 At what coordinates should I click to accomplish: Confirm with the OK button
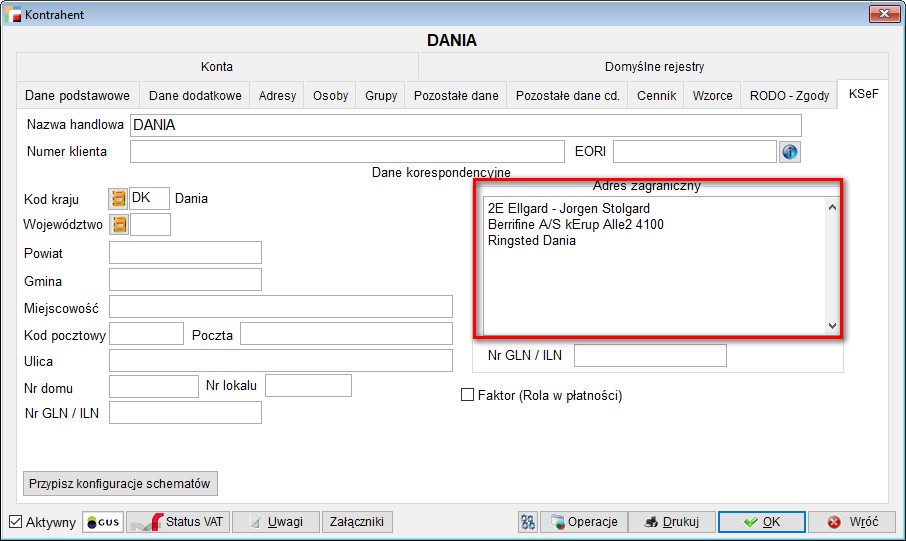(x=761, y=522)
